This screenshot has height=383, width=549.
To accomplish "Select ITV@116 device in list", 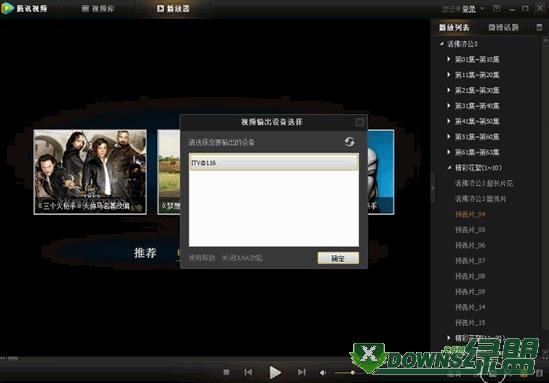I will click(274, 162).
